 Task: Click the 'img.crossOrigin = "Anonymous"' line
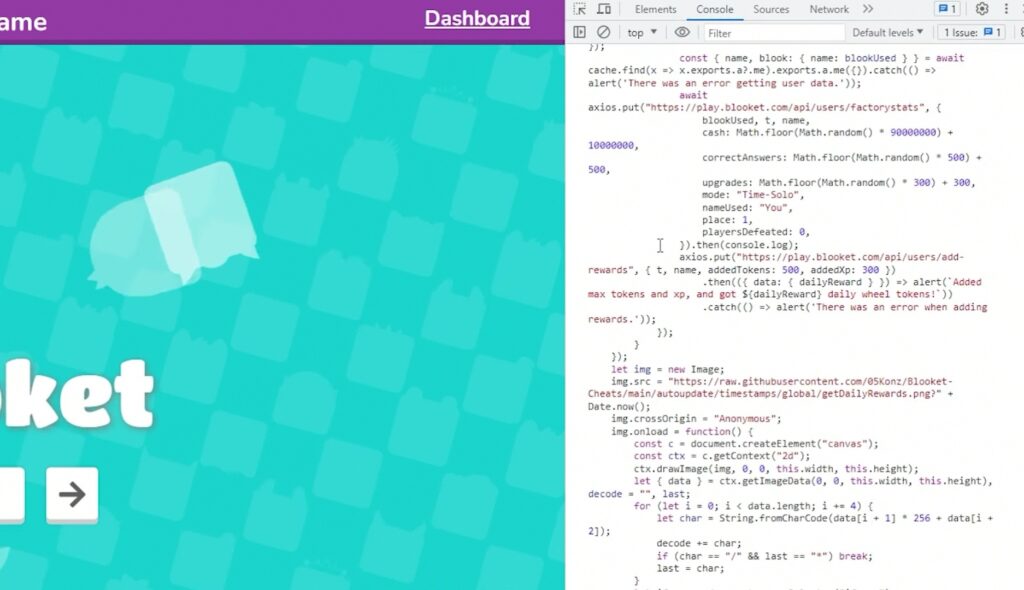[x=696, y=419]
